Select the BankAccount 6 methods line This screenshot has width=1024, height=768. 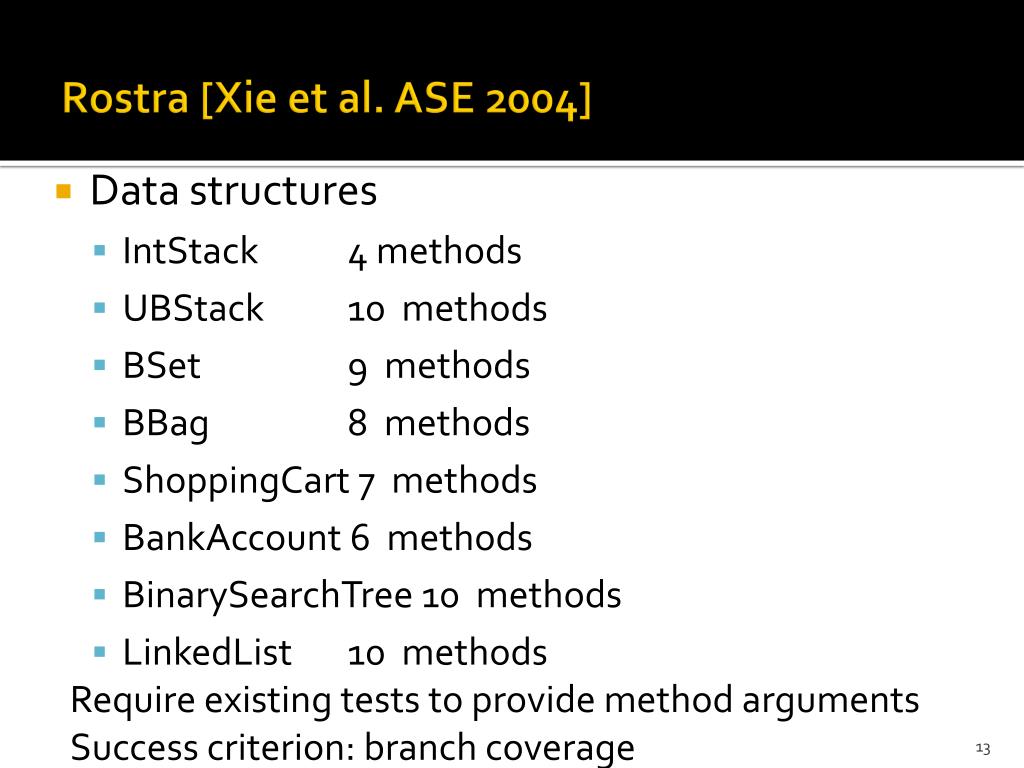327,538
